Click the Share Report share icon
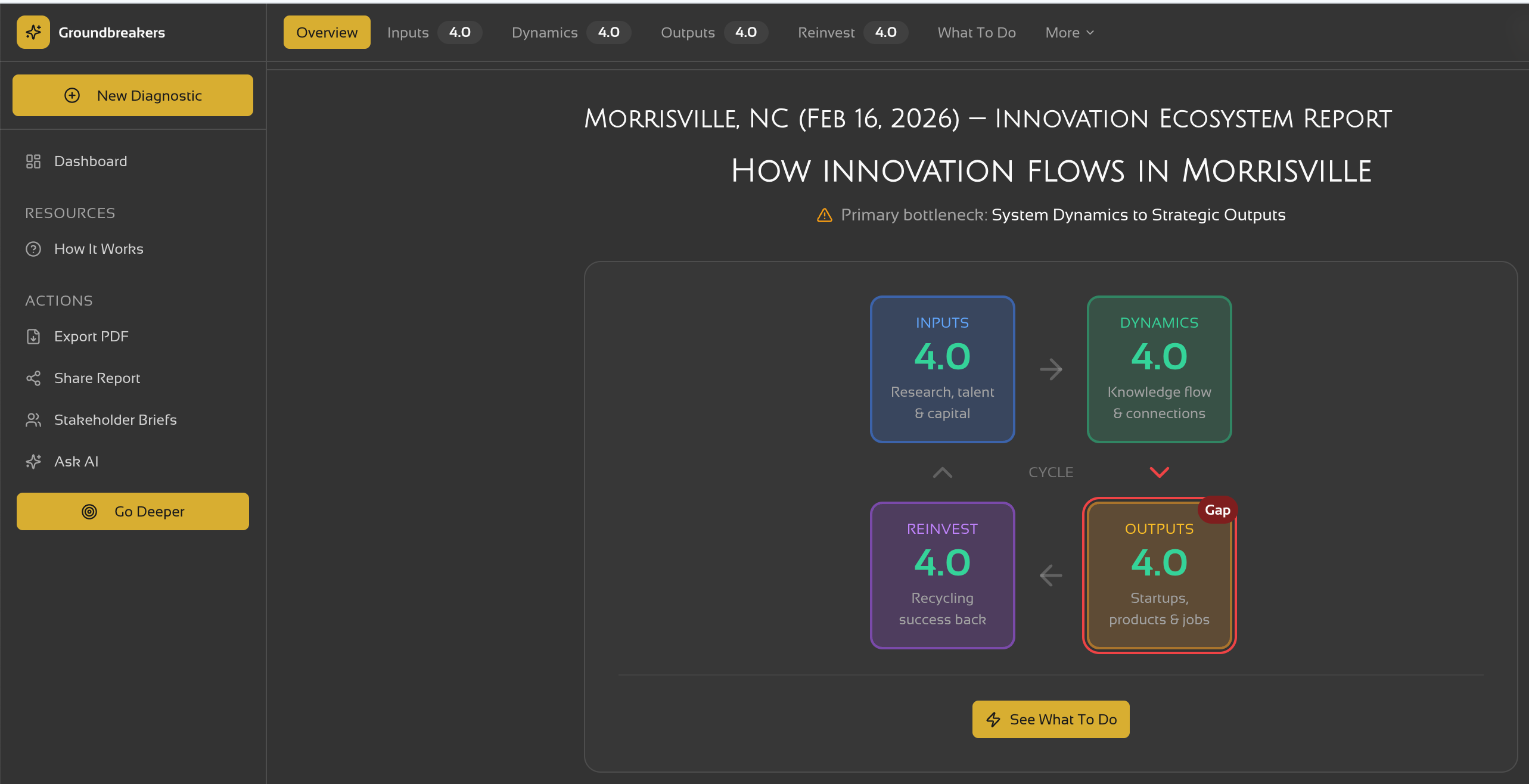The width and height of the screenshot is (1529, 784). 33,378
